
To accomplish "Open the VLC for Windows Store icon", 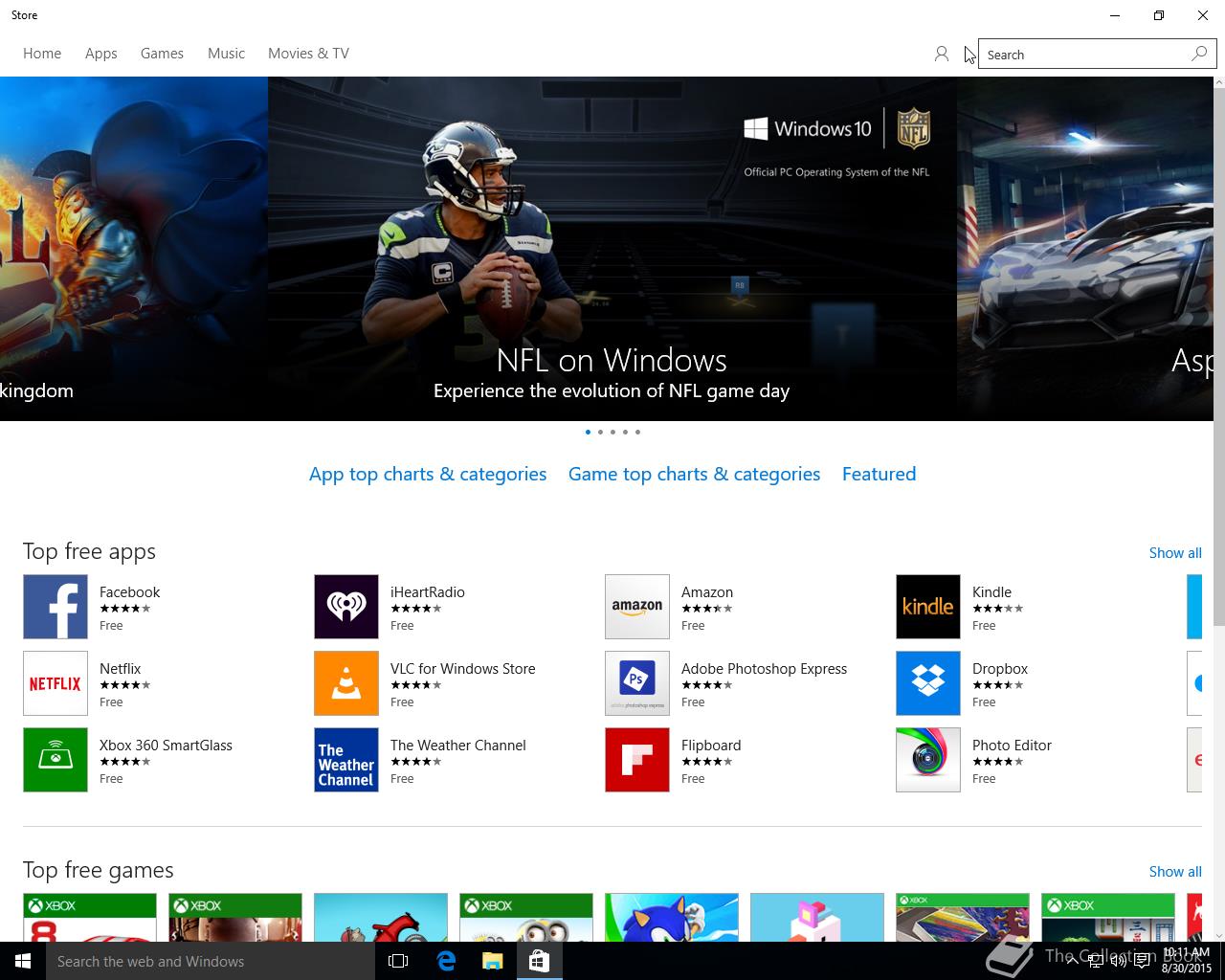I will [346, 683].
